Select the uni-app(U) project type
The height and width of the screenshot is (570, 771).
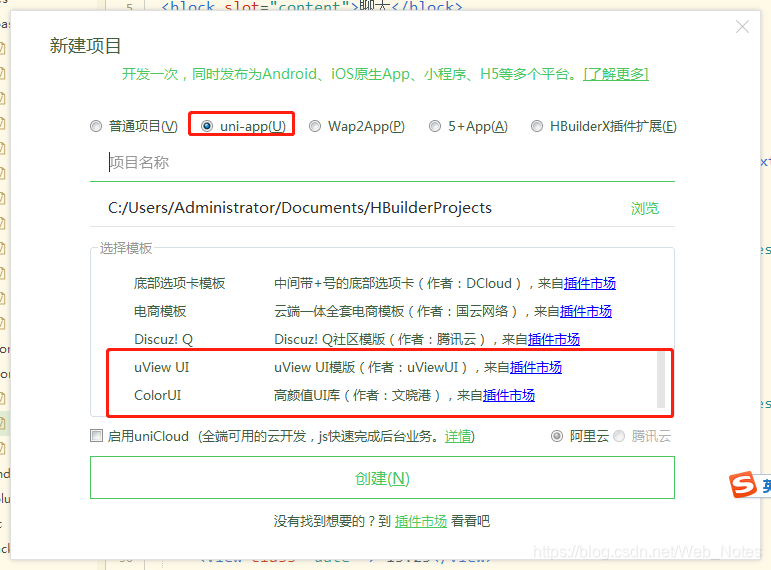[207, 126]
